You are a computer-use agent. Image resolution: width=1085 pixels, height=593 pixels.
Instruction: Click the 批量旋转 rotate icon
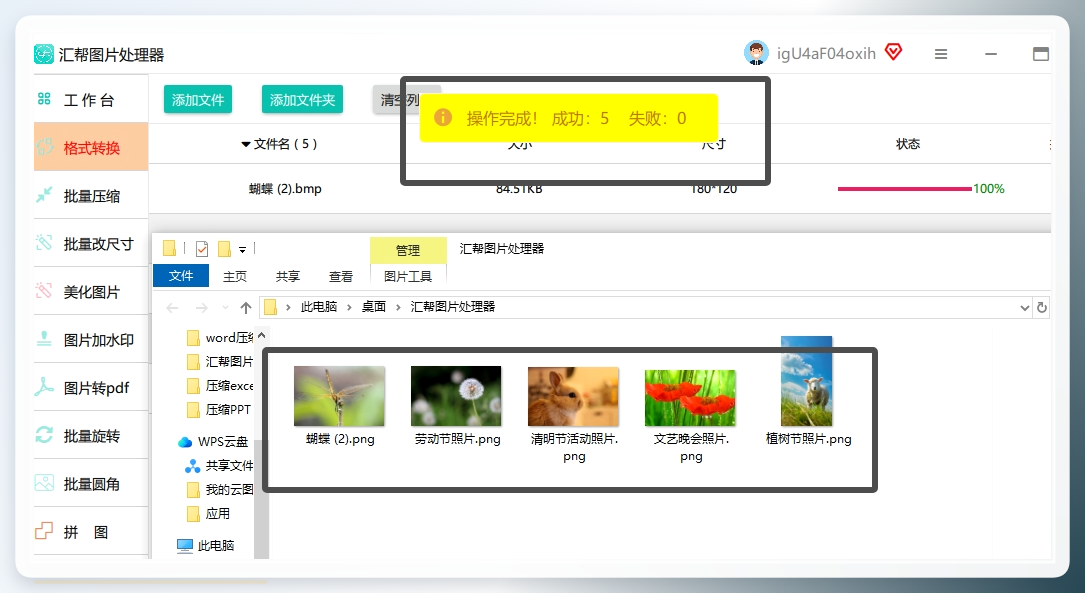click(44, 435)
